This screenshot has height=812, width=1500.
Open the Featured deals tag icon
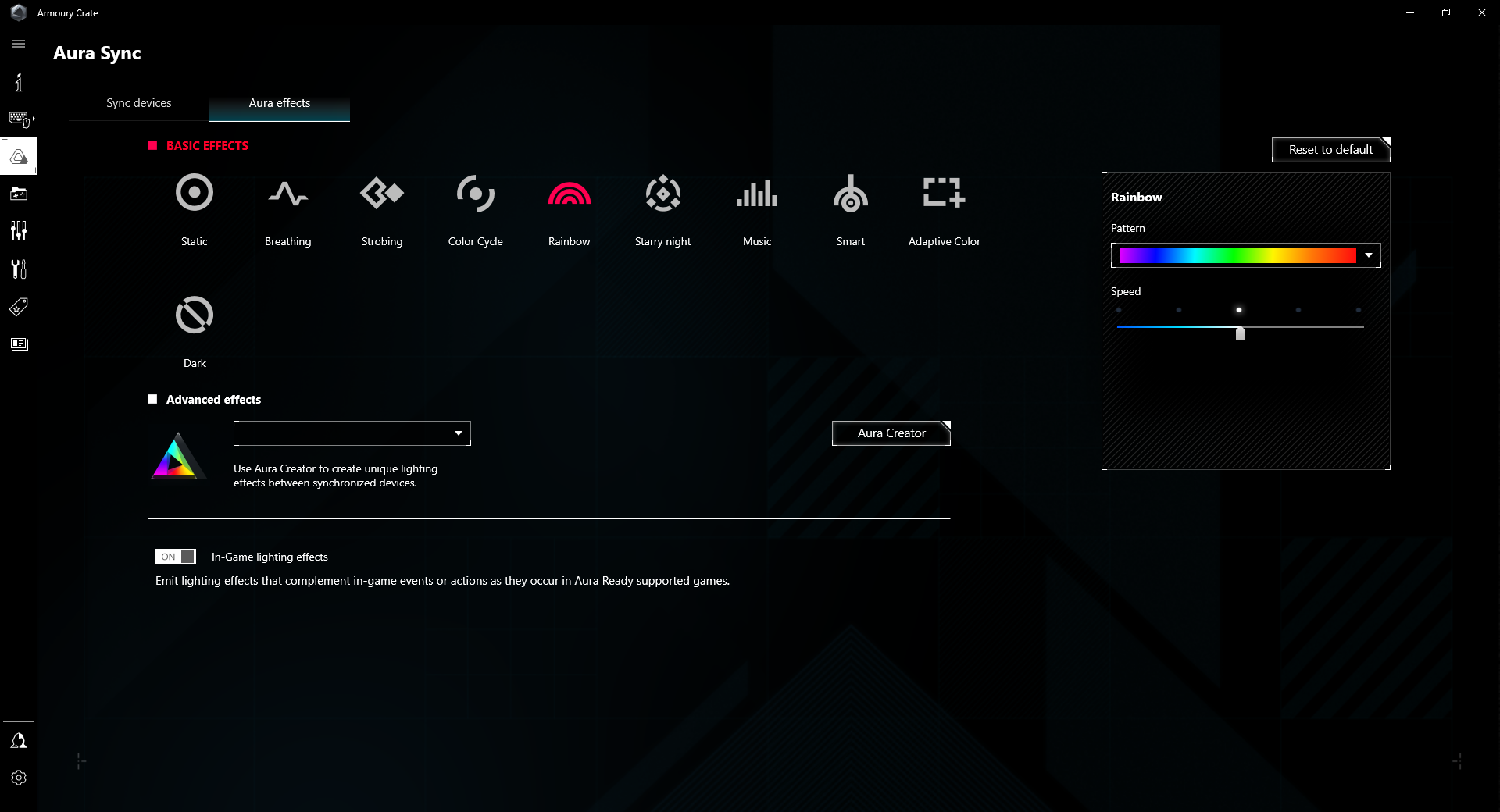point(19,307)
